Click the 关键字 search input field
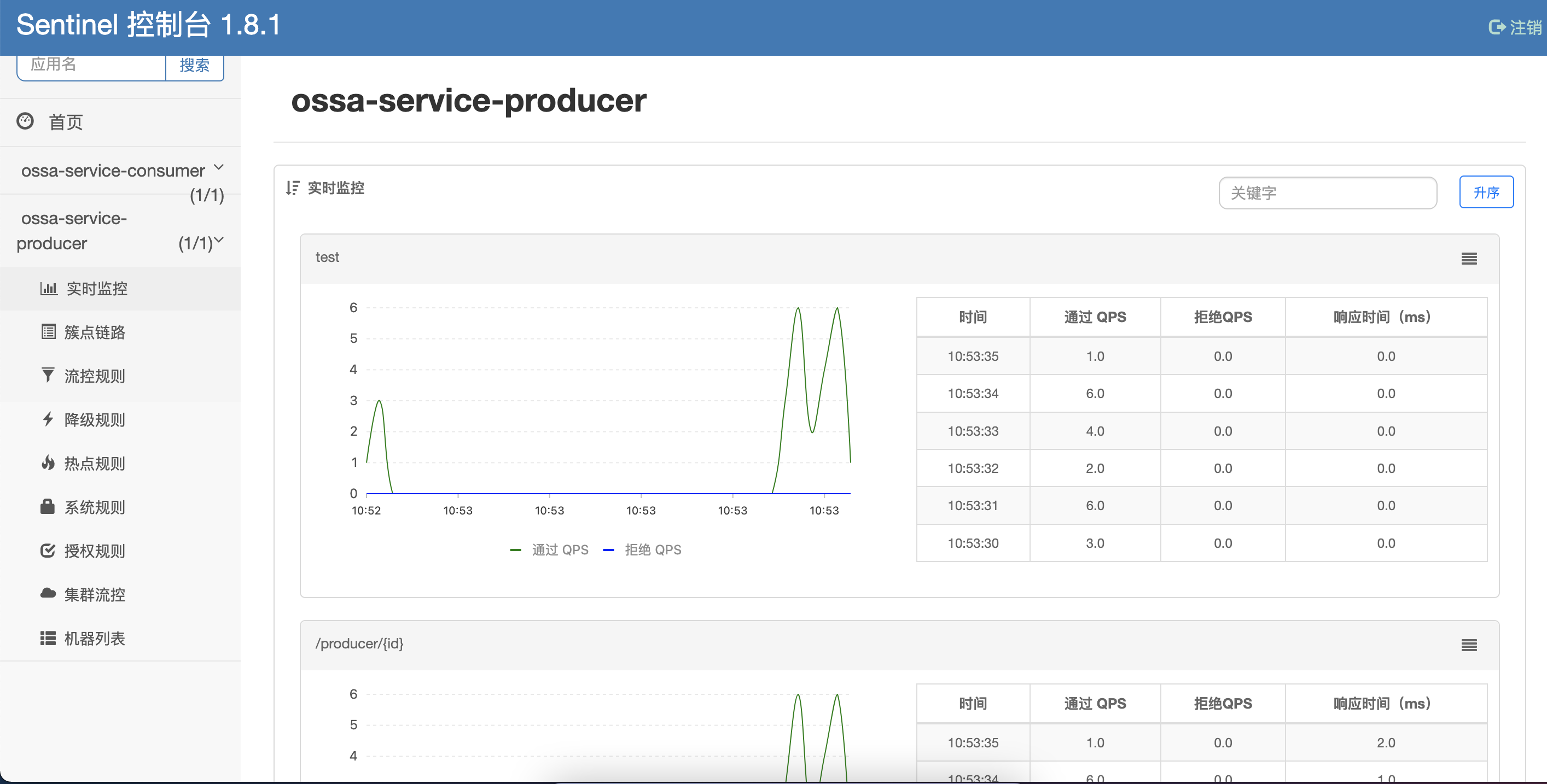This screenshot has height=784, width=1547. pos(1327,192)
